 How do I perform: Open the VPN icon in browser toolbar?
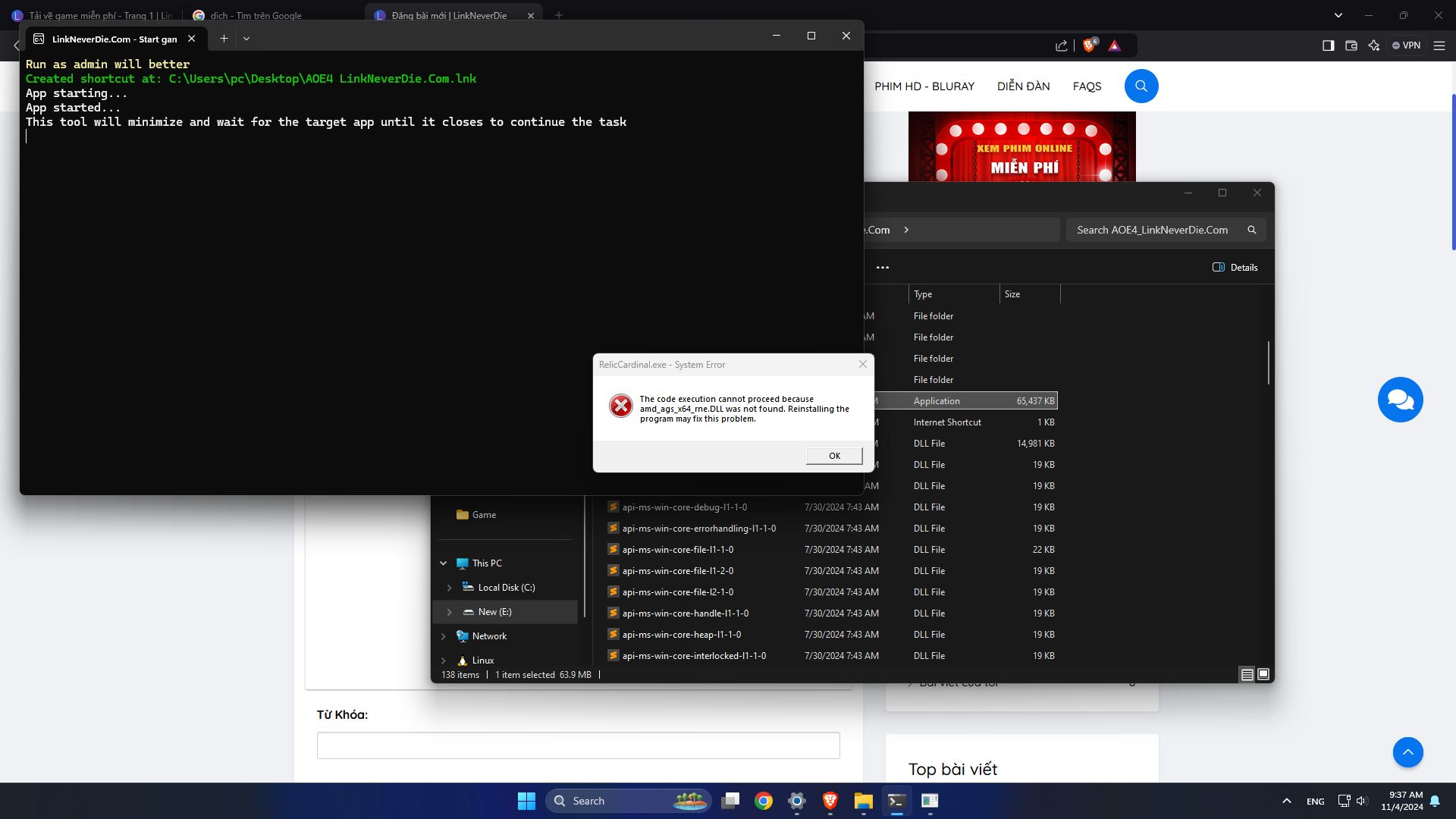tap(1405, 45)
